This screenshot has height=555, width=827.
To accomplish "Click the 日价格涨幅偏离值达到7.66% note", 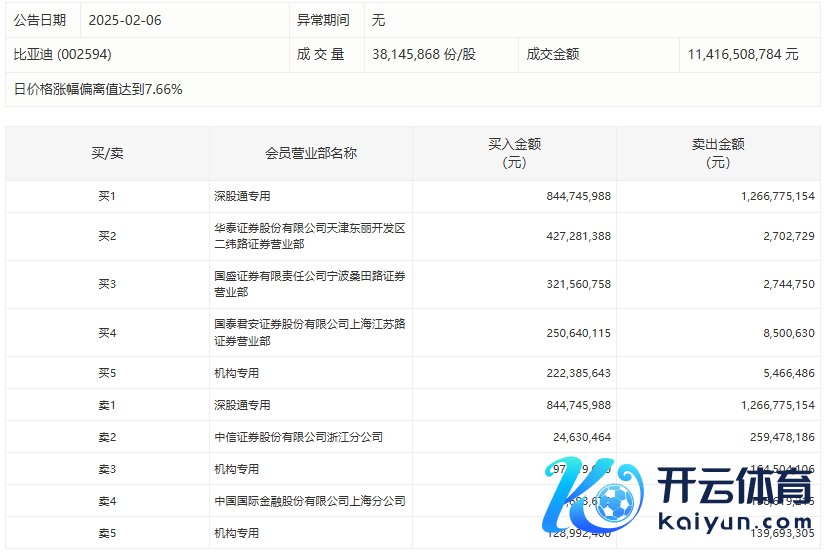I will click(98, 89).
